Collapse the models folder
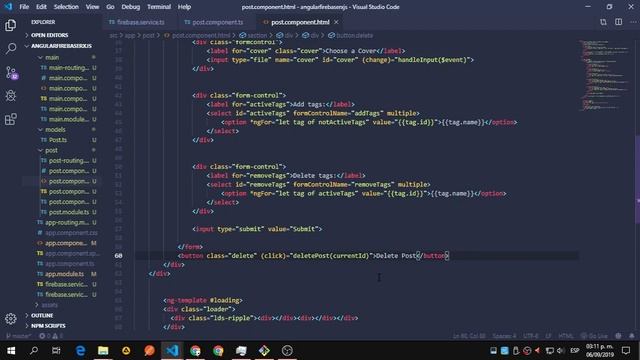640x360 pixels. (x=55, y=129)
